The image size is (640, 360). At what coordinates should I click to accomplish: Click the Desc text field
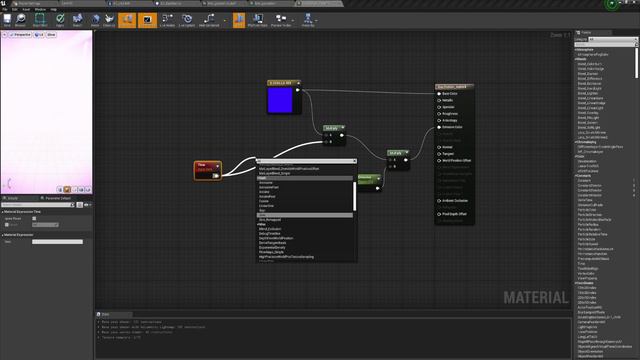[x=58, y=242]
